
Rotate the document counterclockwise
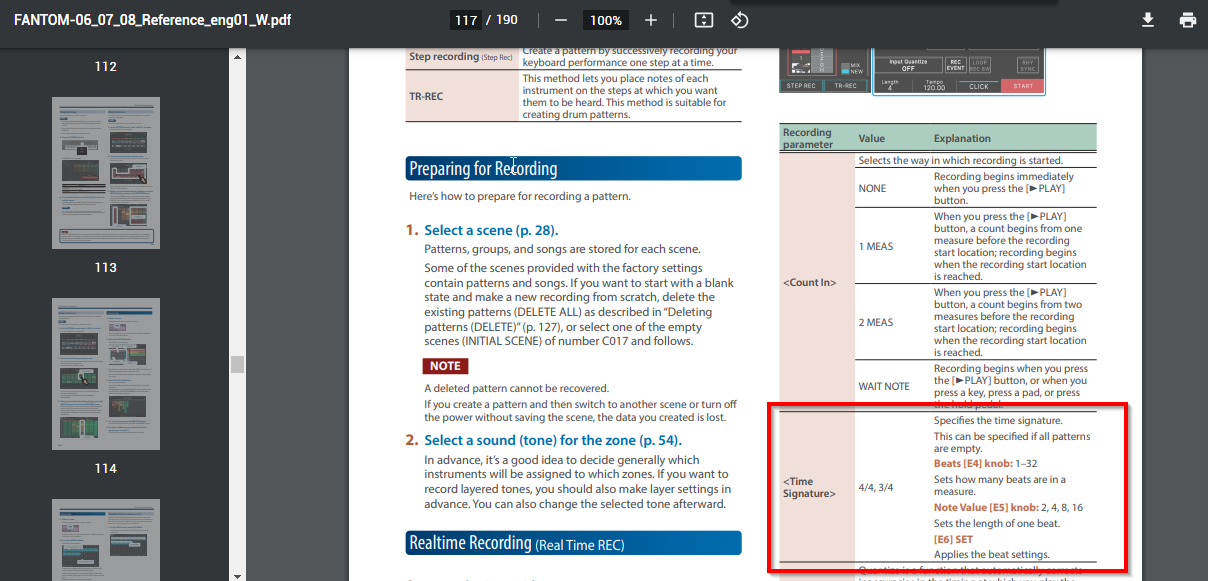(x=739, y=20)
